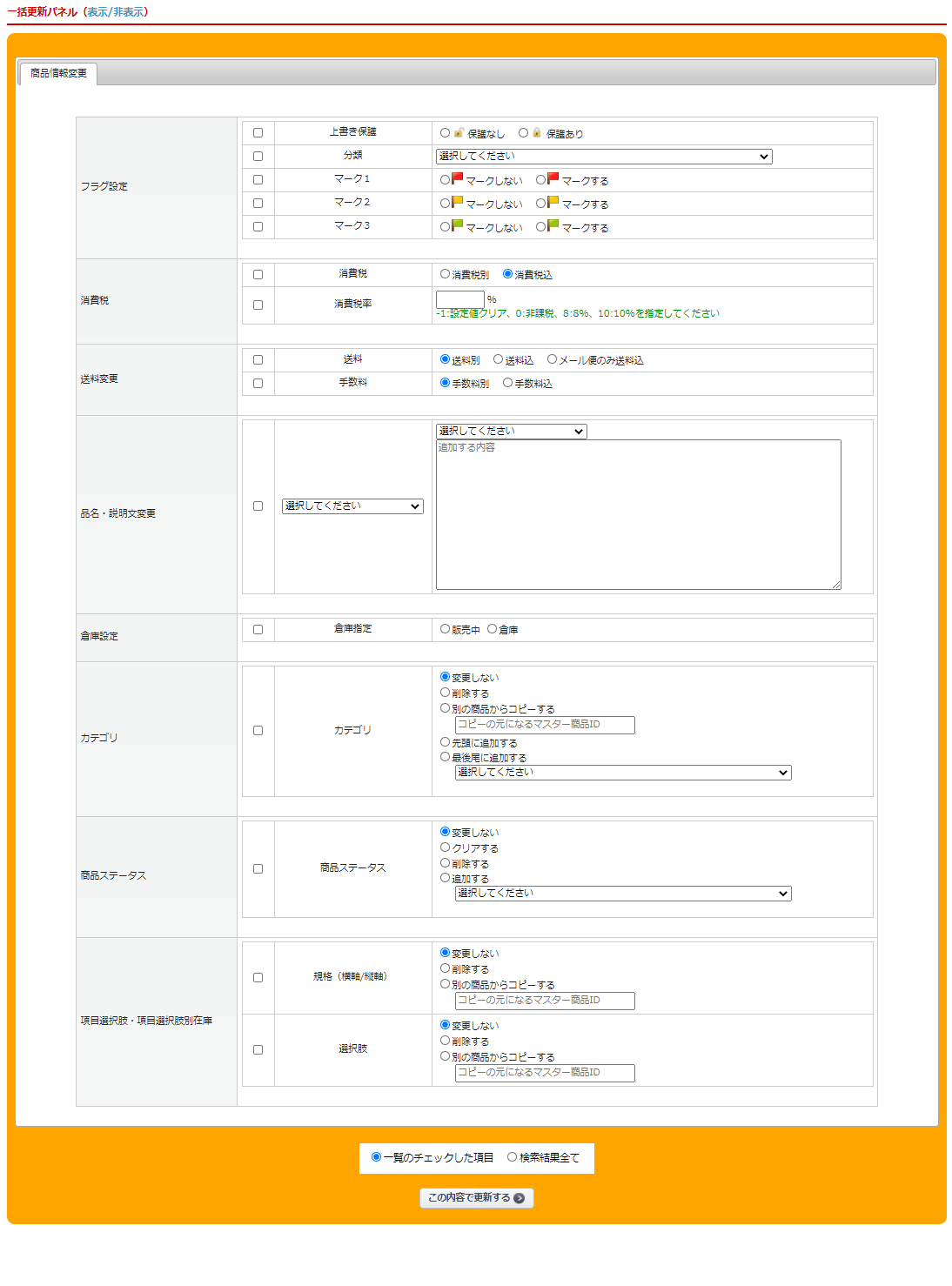
Task: Select マーク2 マークしない radio
Action: tap(445, 204)
